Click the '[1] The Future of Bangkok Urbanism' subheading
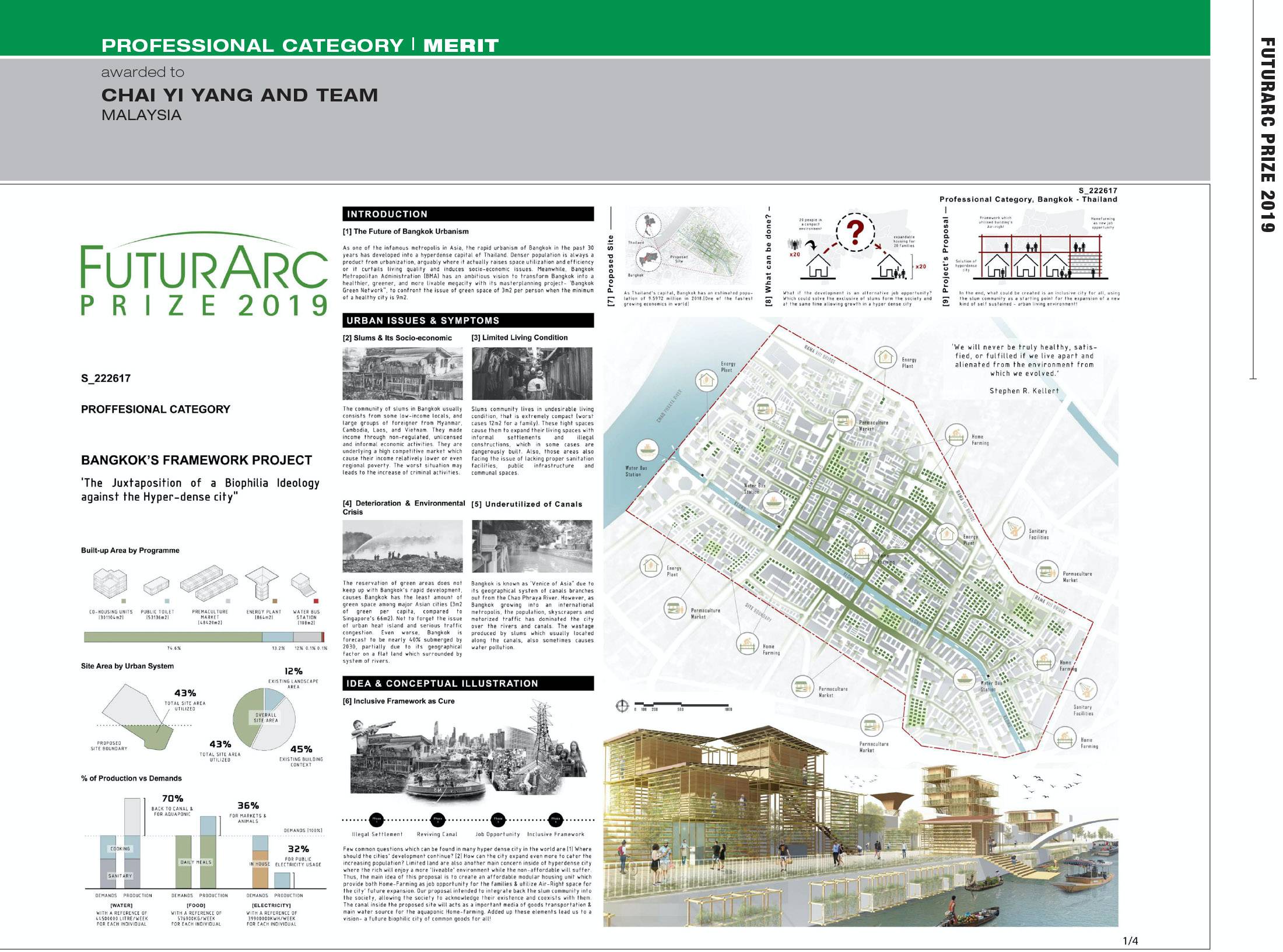 tap(406, 231)
